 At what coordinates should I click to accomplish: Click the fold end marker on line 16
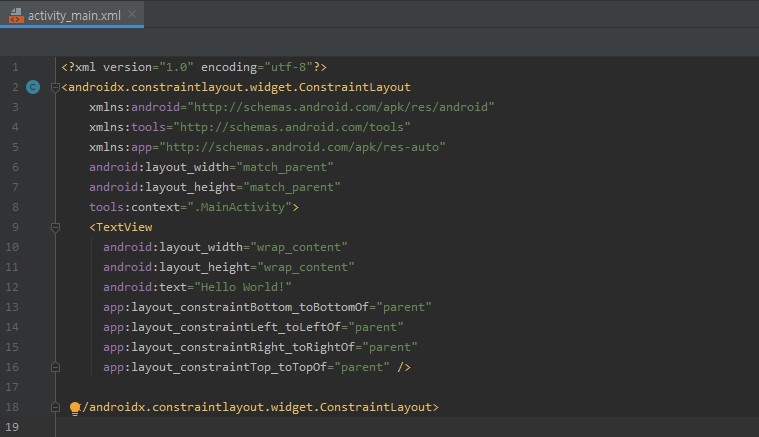click(56, 367)
